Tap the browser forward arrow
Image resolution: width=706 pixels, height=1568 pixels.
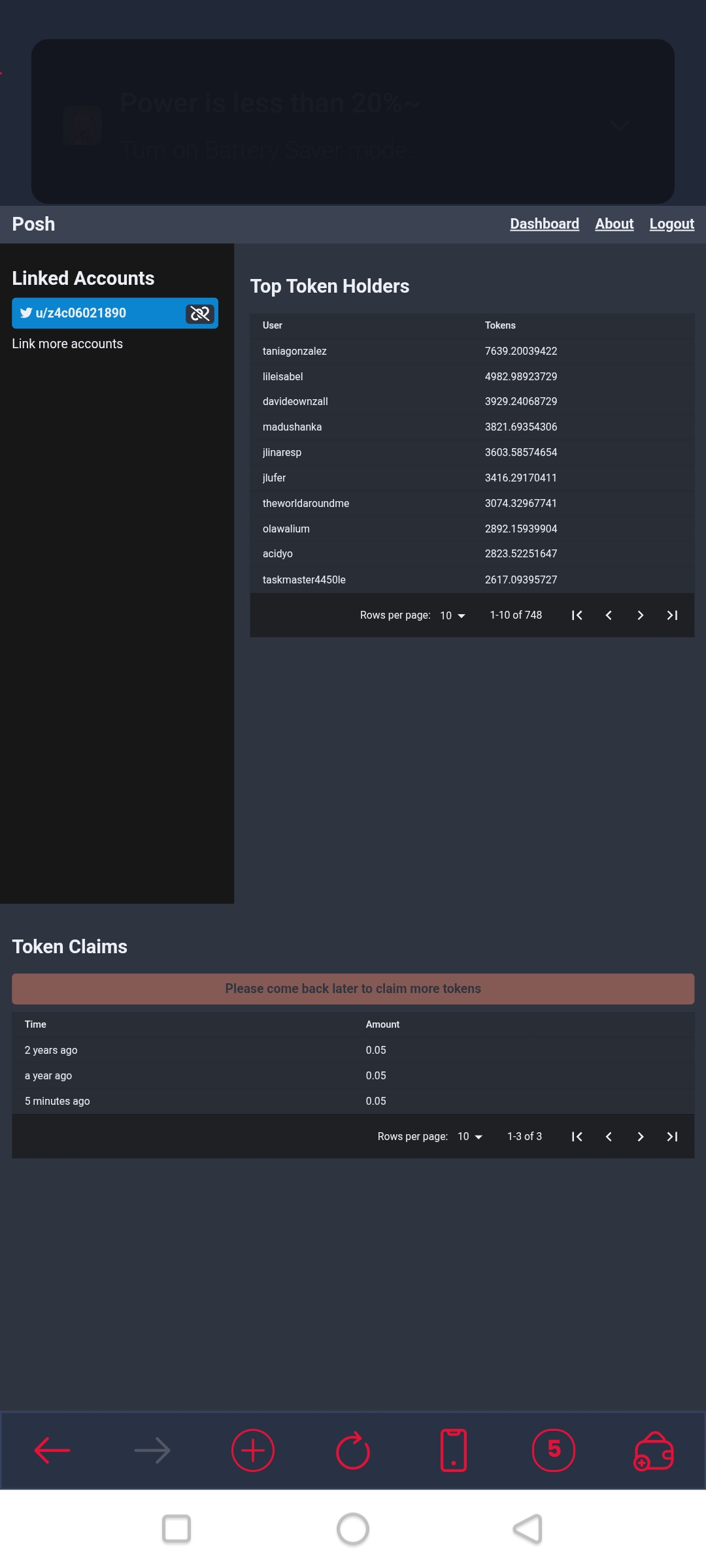[x=152, y=1450]
